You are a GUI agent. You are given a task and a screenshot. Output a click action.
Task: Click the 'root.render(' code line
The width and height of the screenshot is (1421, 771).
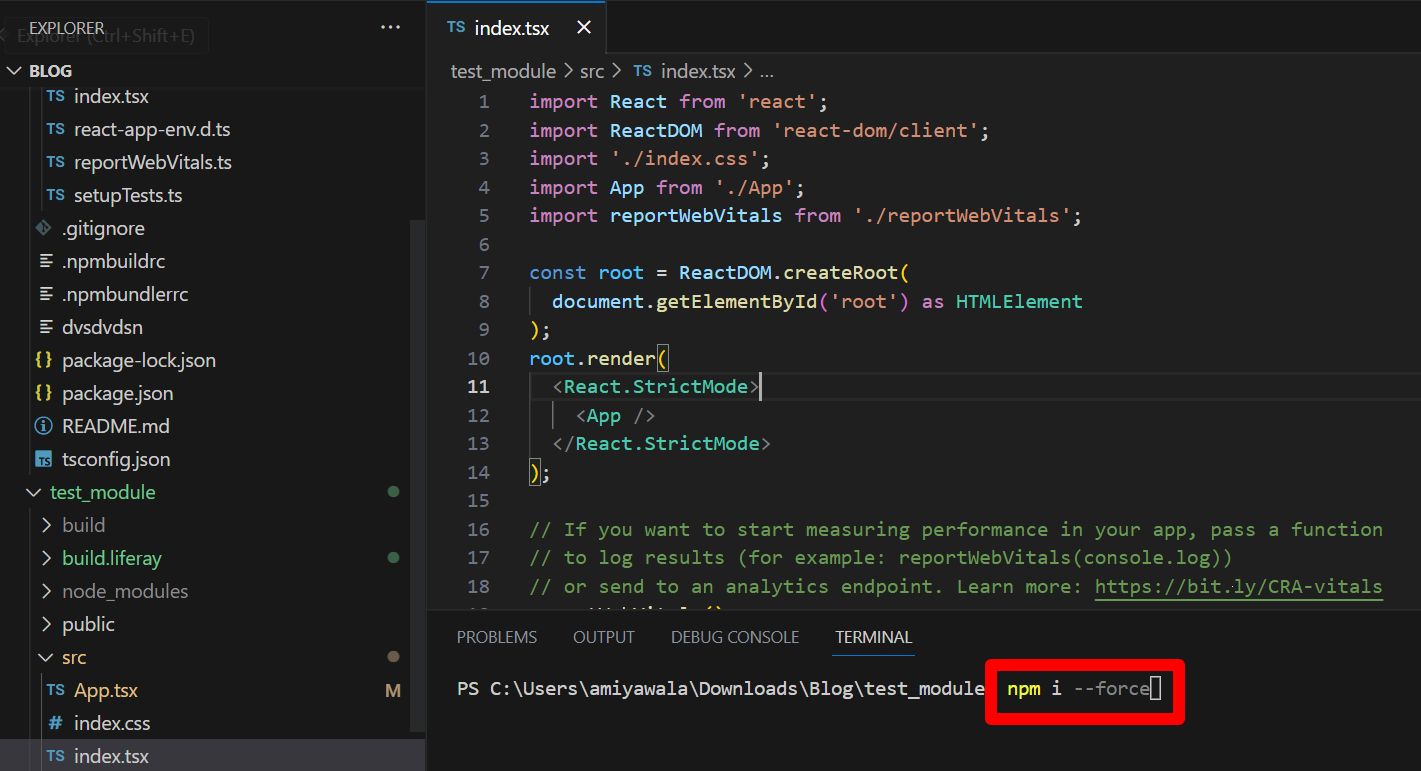pyautogui.click(x=599, y=358)
